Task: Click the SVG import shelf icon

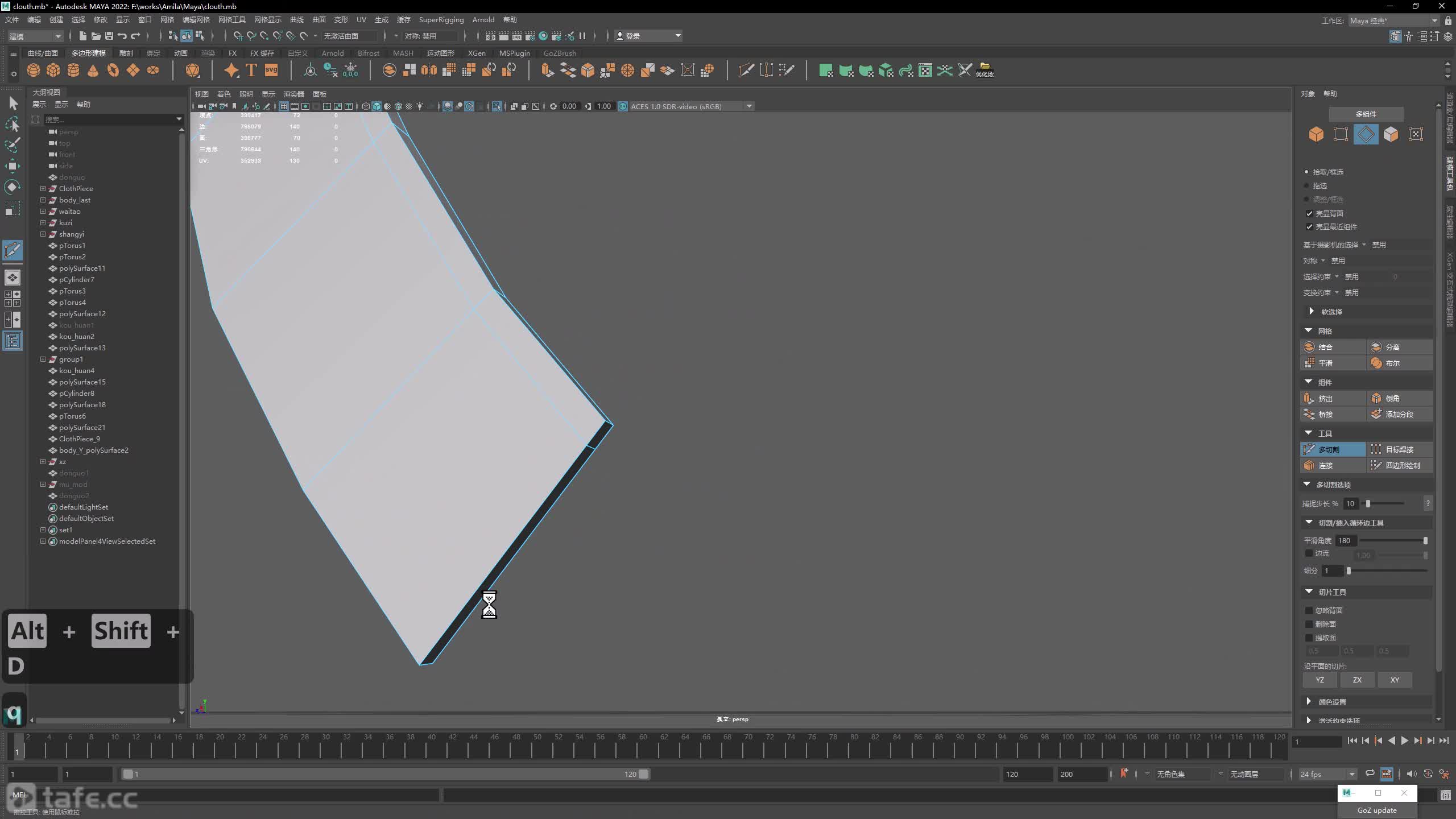Action: (x=271, y=71)
